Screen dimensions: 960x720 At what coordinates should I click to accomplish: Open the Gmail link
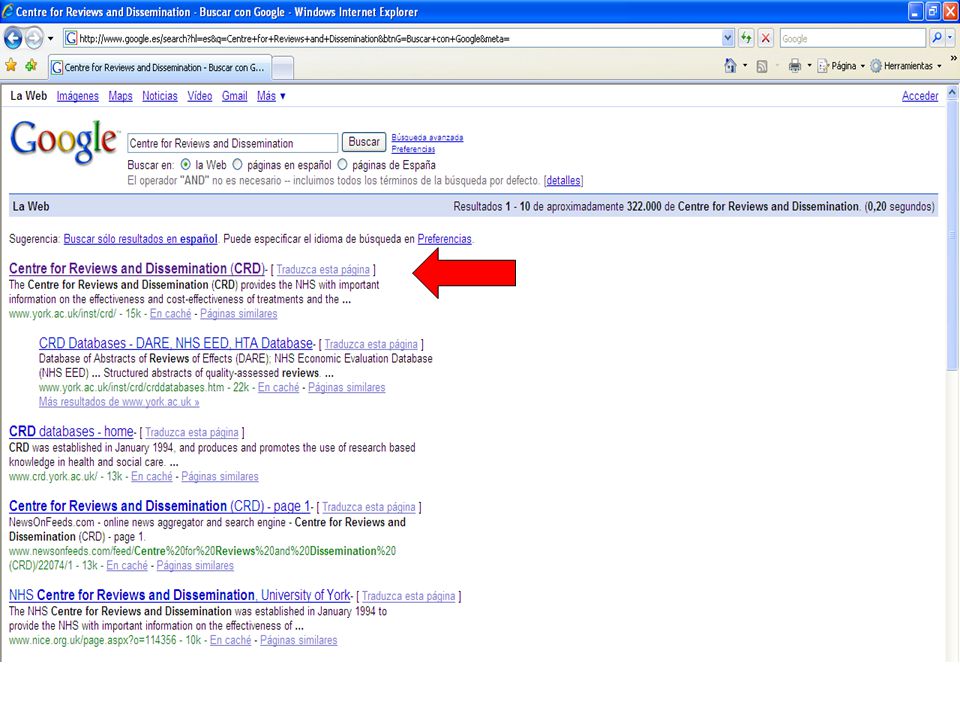(x=234, y=96)
